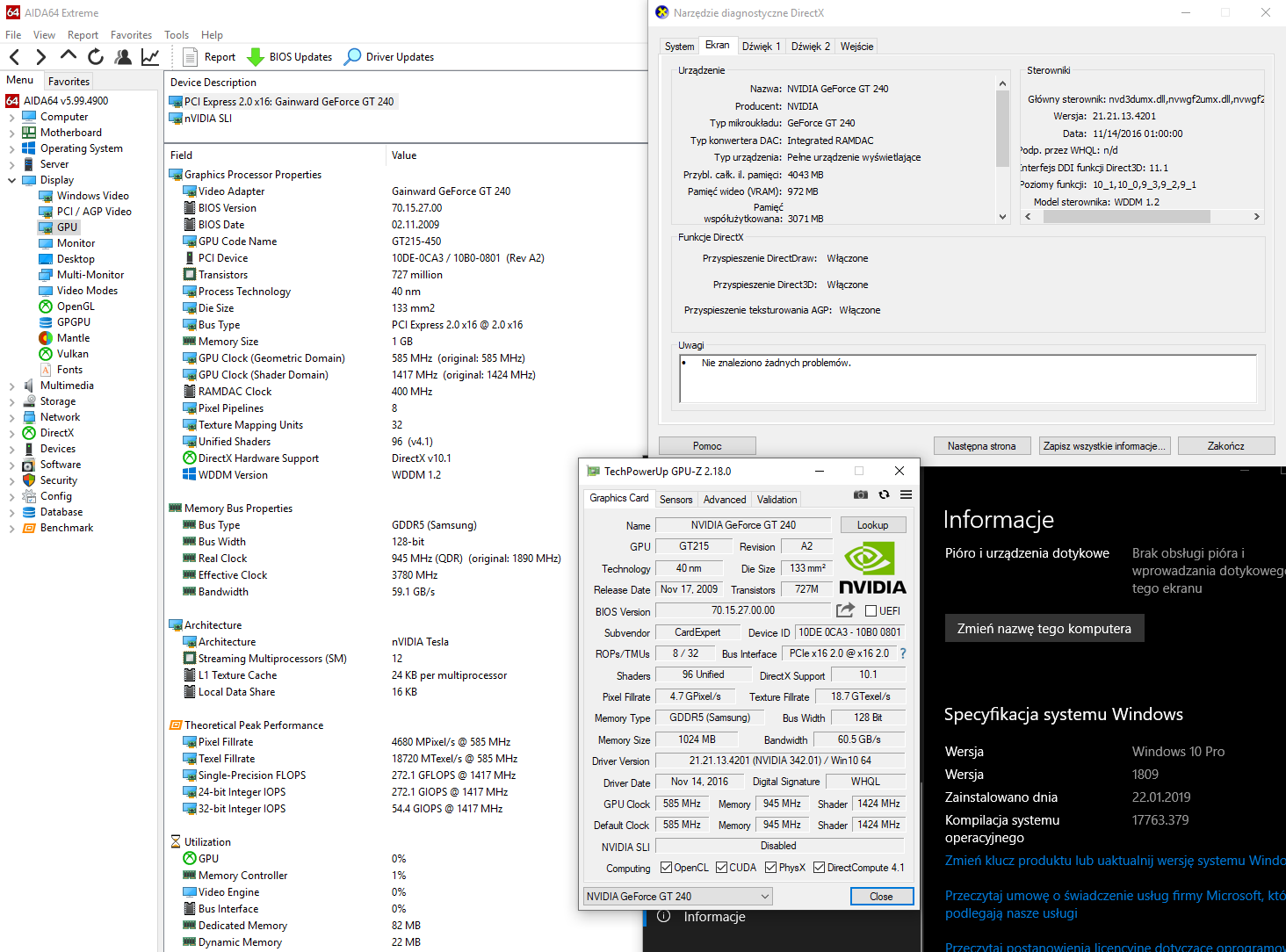Open the Favorites tab in the AIDA64 sidebar
The image size is (1286, 952).
click(x=69, y=81)
